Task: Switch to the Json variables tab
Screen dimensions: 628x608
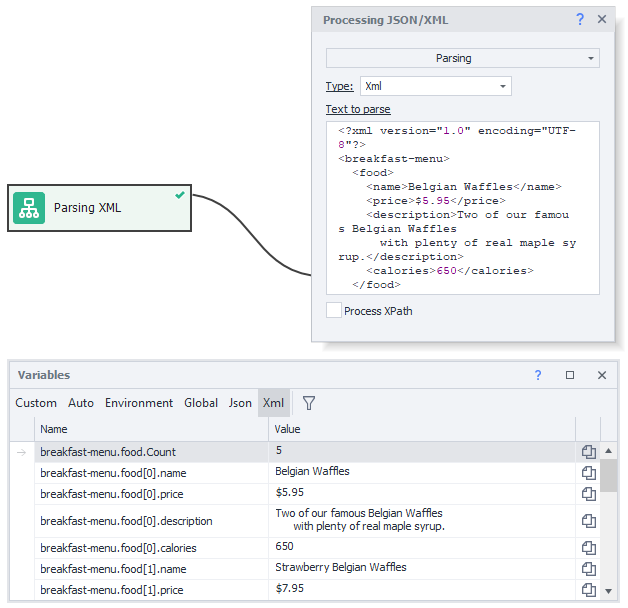Action: coord(240,403)
